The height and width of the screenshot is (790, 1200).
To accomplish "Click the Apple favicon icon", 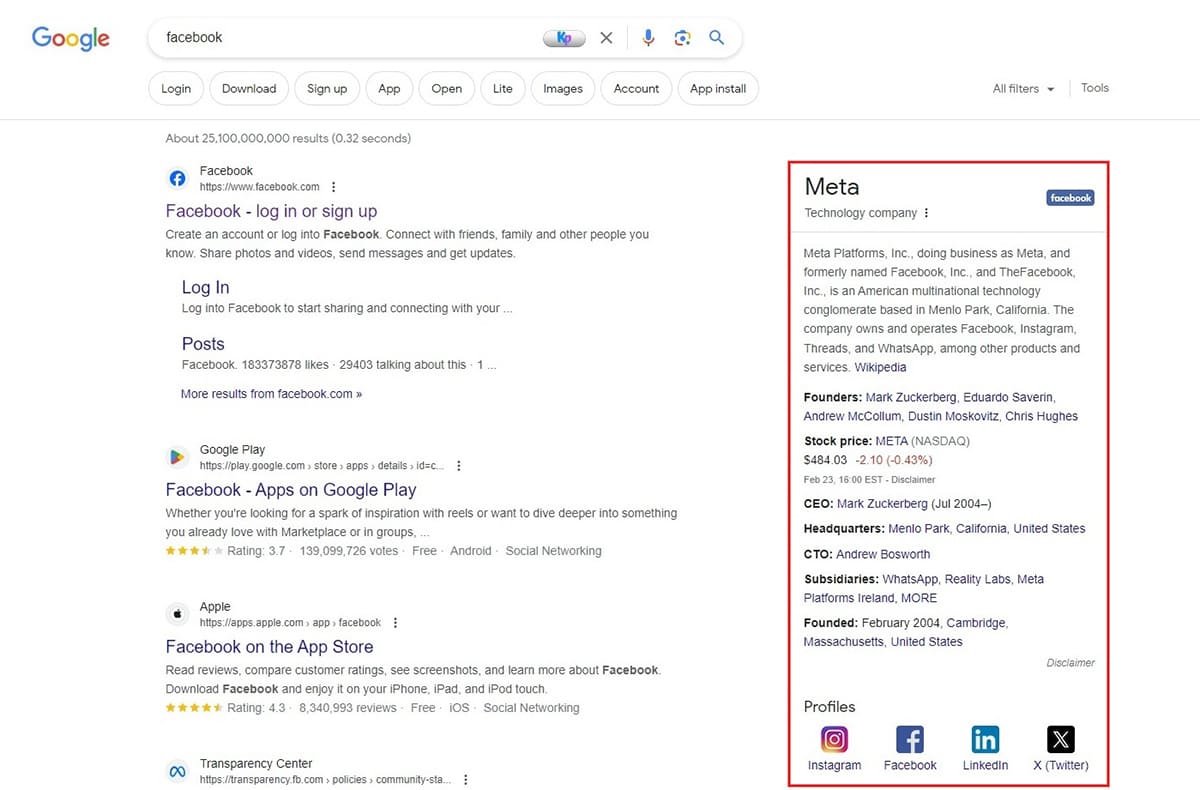I will tap(177, 614).
